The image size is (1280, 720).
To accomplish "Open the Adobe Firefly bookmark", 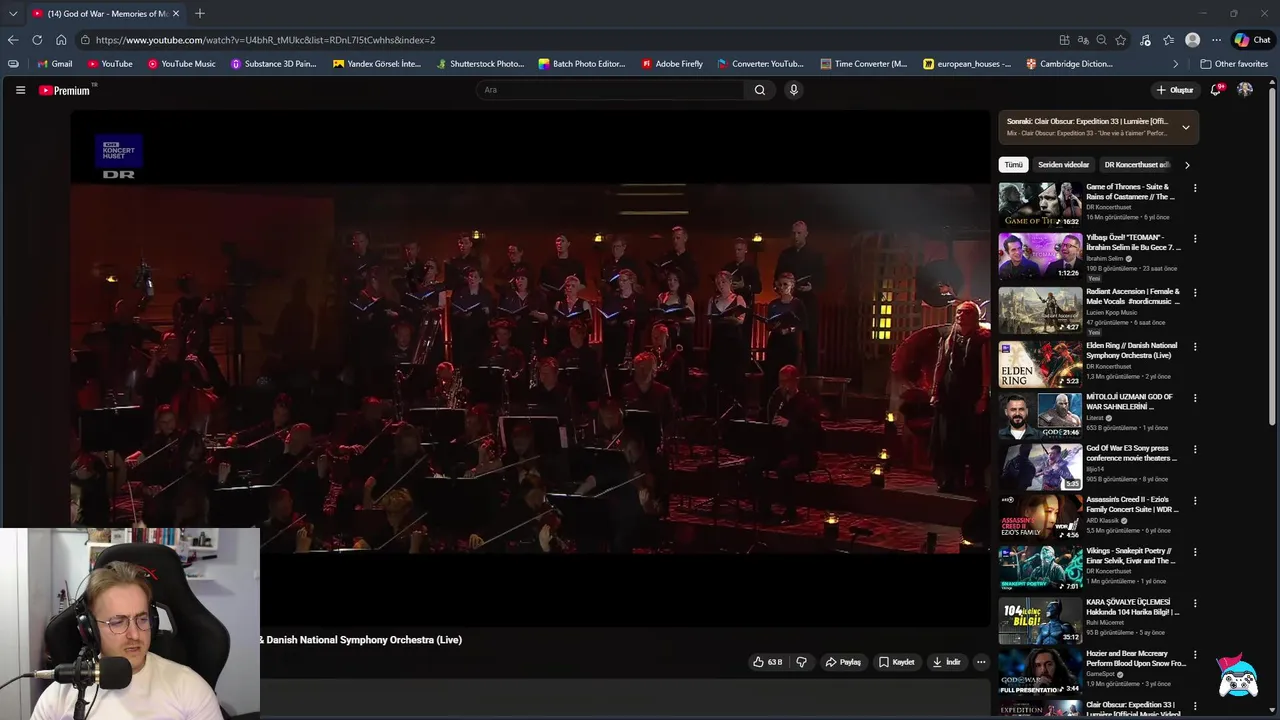I will tap(672, 64).
